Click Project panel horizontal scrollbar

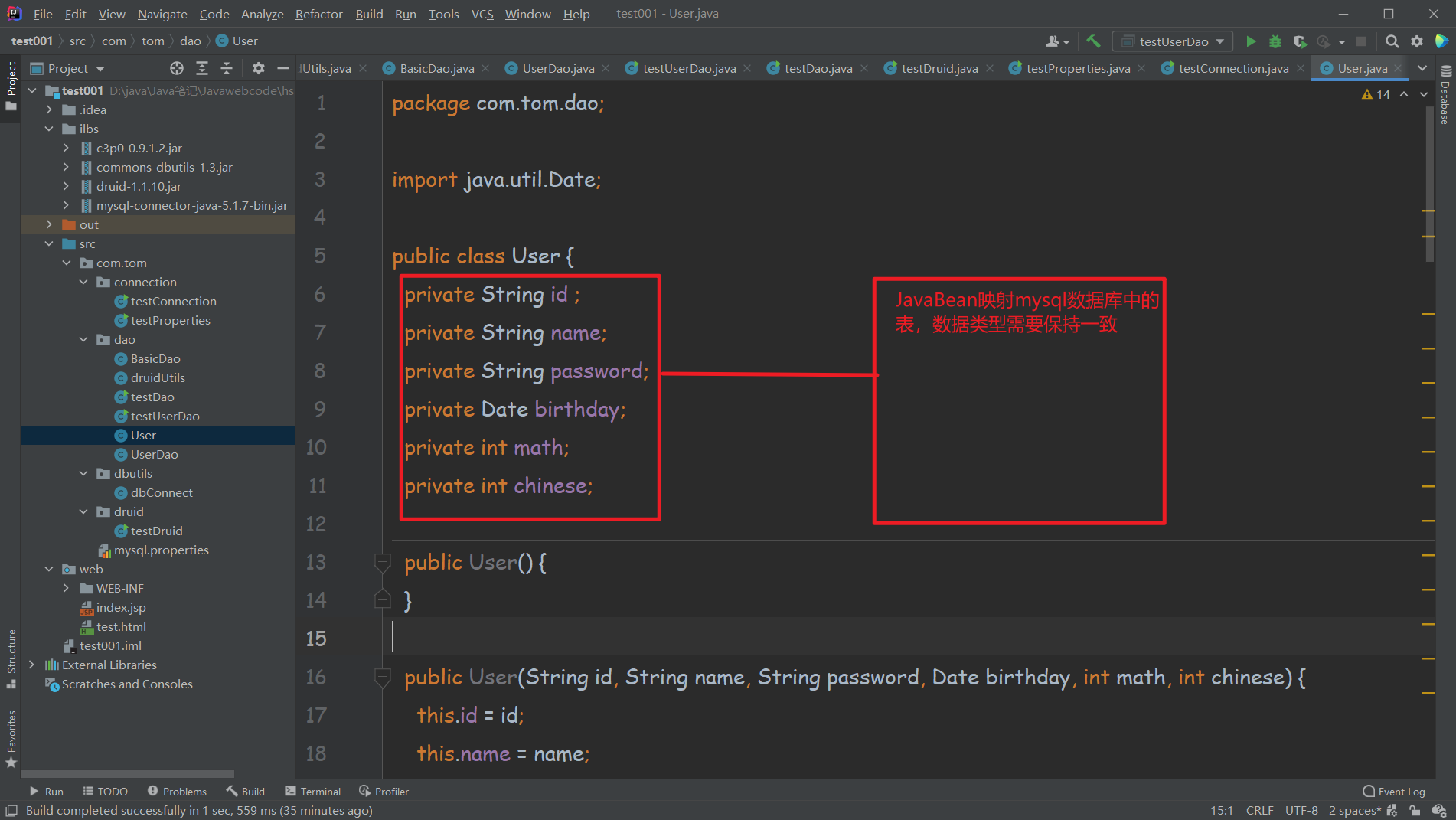(128, 774)
